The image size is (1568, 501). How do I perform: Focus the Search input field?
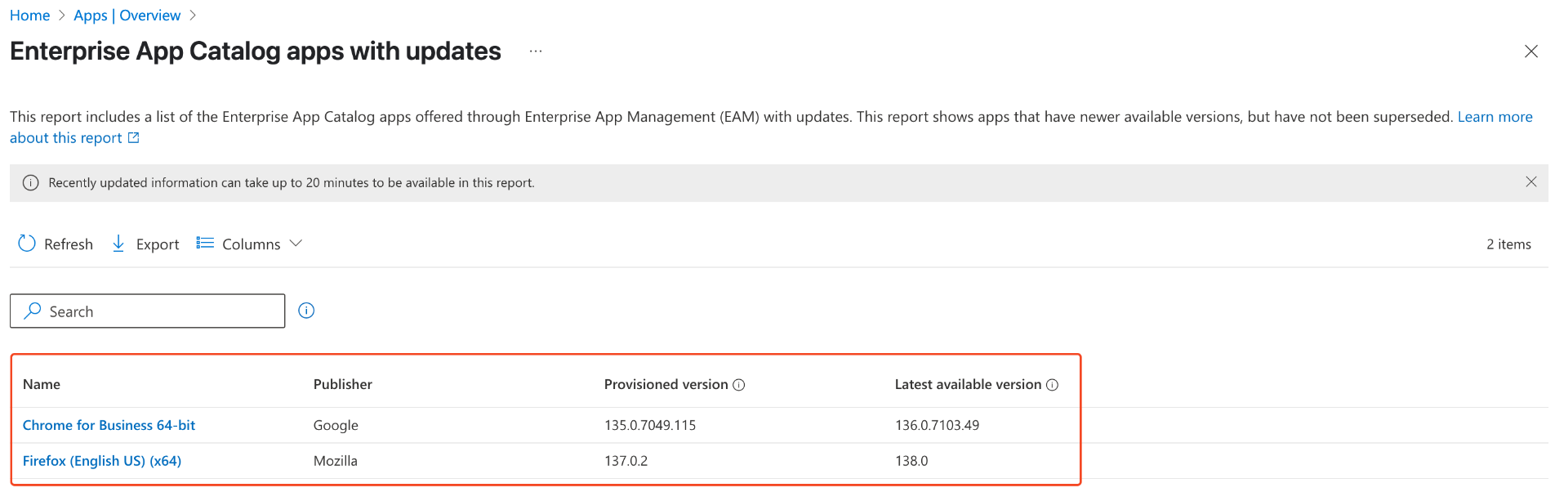[148, 311]
